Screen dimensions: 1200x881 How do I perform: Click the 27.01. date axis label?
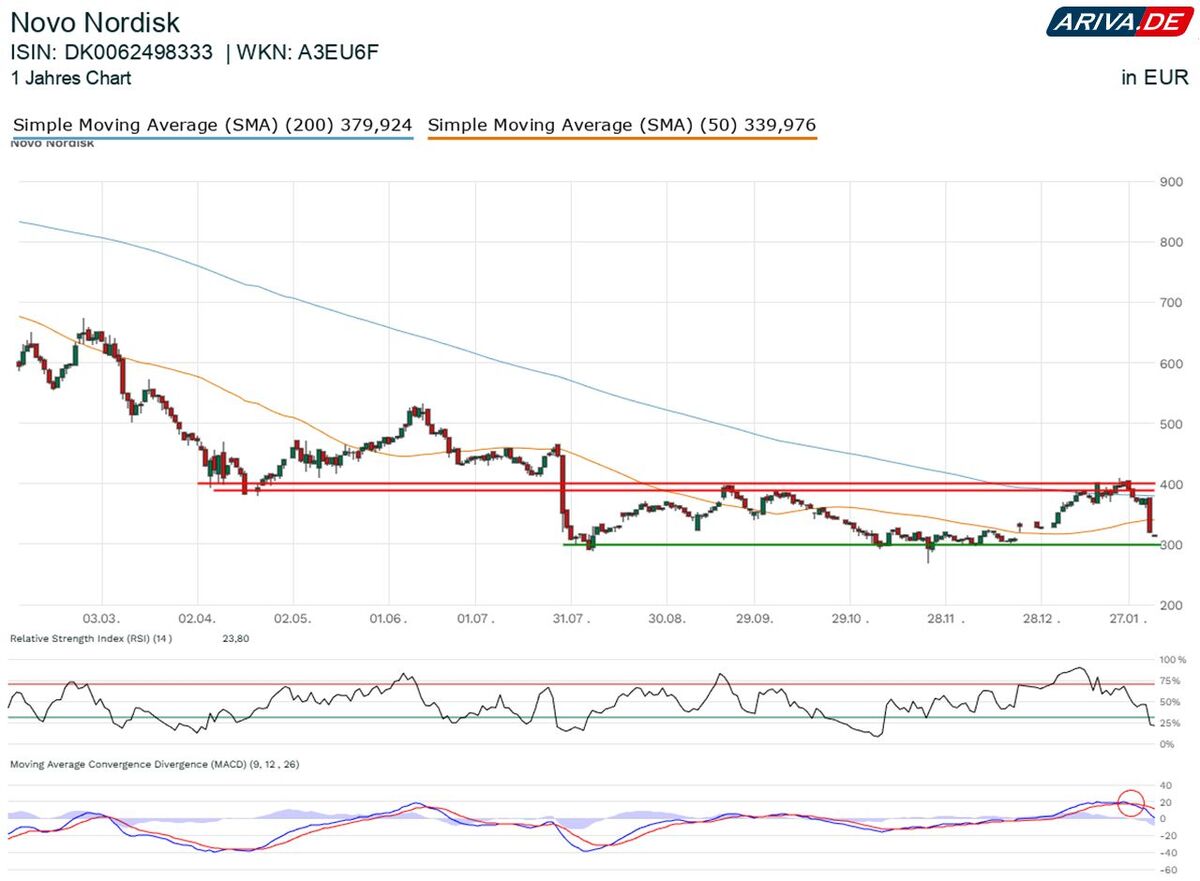(x=1129, y=620)
